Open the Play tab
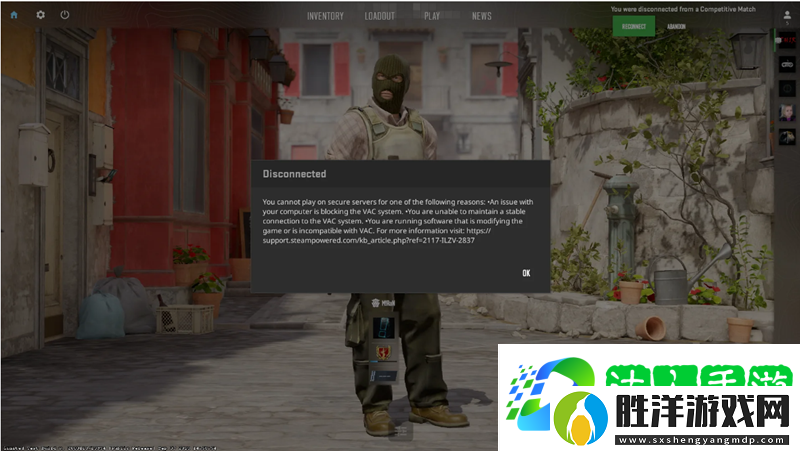Viewport: 800px width, 451px height. (x=432, y=16)
